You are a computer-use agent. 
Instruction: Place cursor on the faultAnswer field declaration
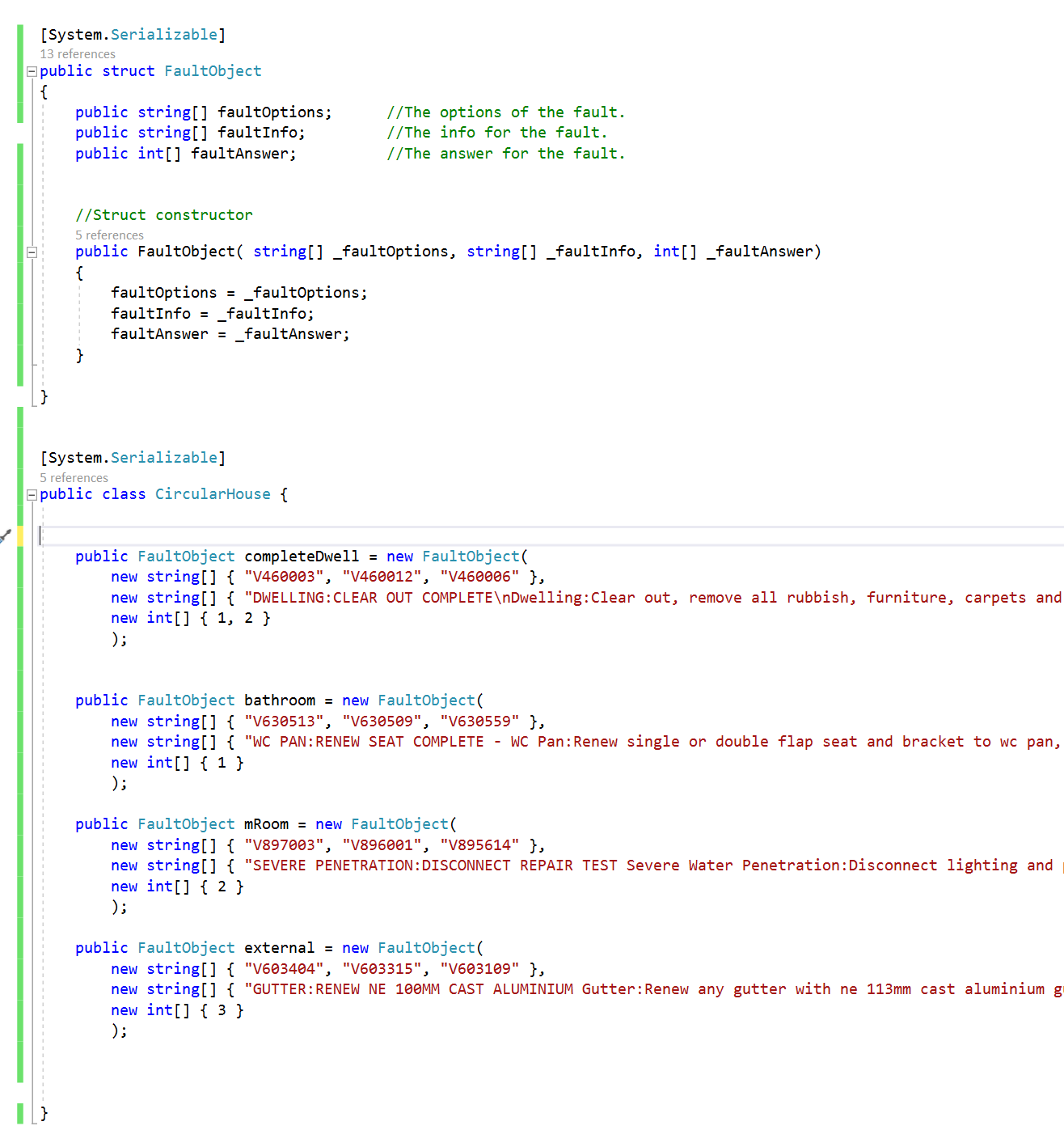coord(186,154)
